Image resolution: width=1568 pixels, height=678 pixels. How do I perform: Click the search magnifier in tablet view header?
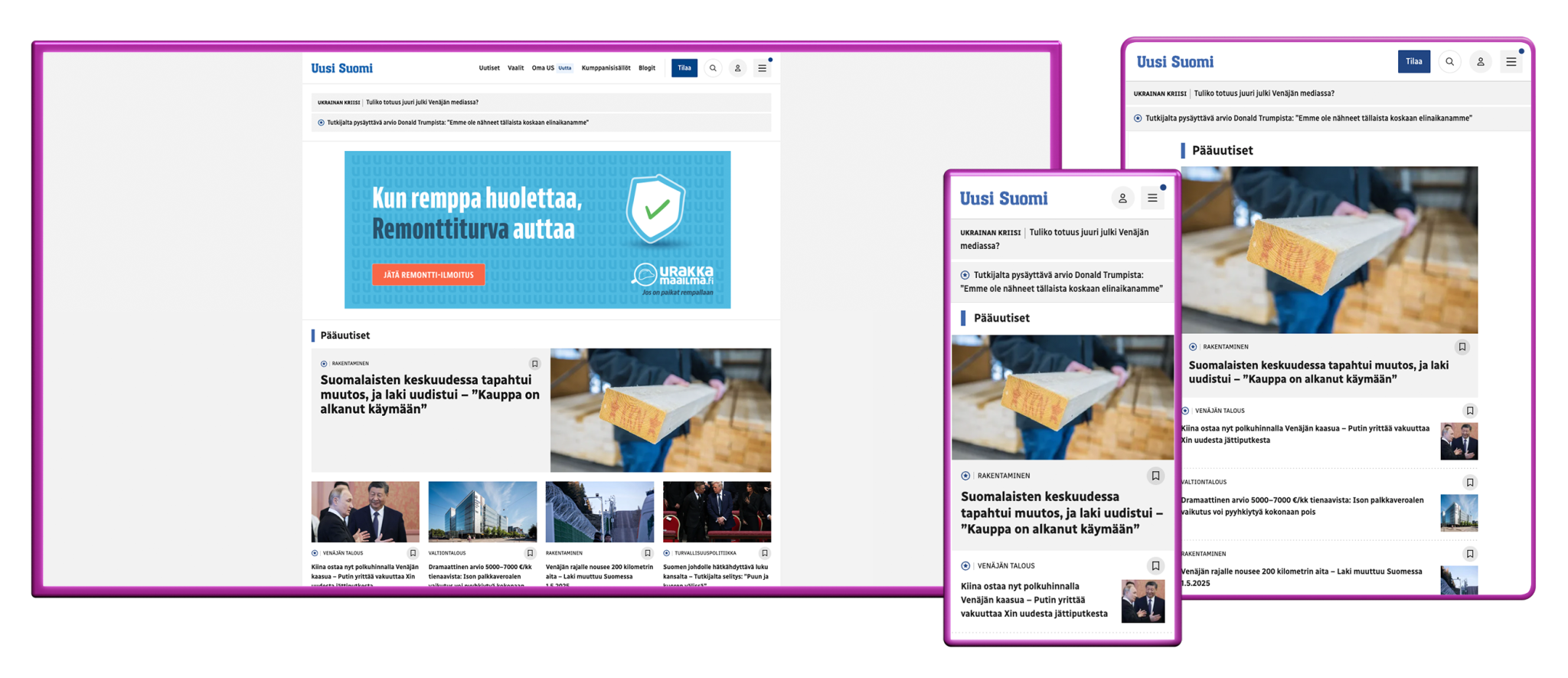tap(1449, 62)
